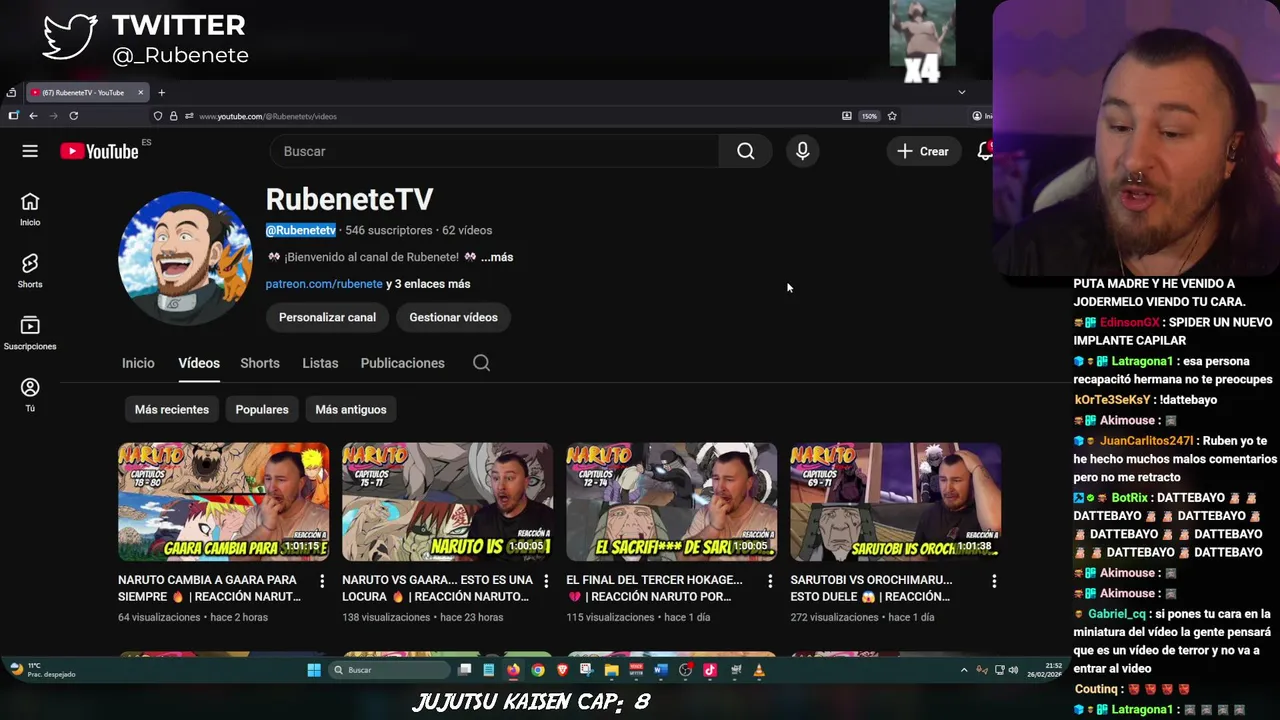The height and width of the screenshot is (720, 1280).
Task: Click title 'NARUTO CAMBIA A GAARA PARA SIEMPRE'
Action: (x=209, y=588)
